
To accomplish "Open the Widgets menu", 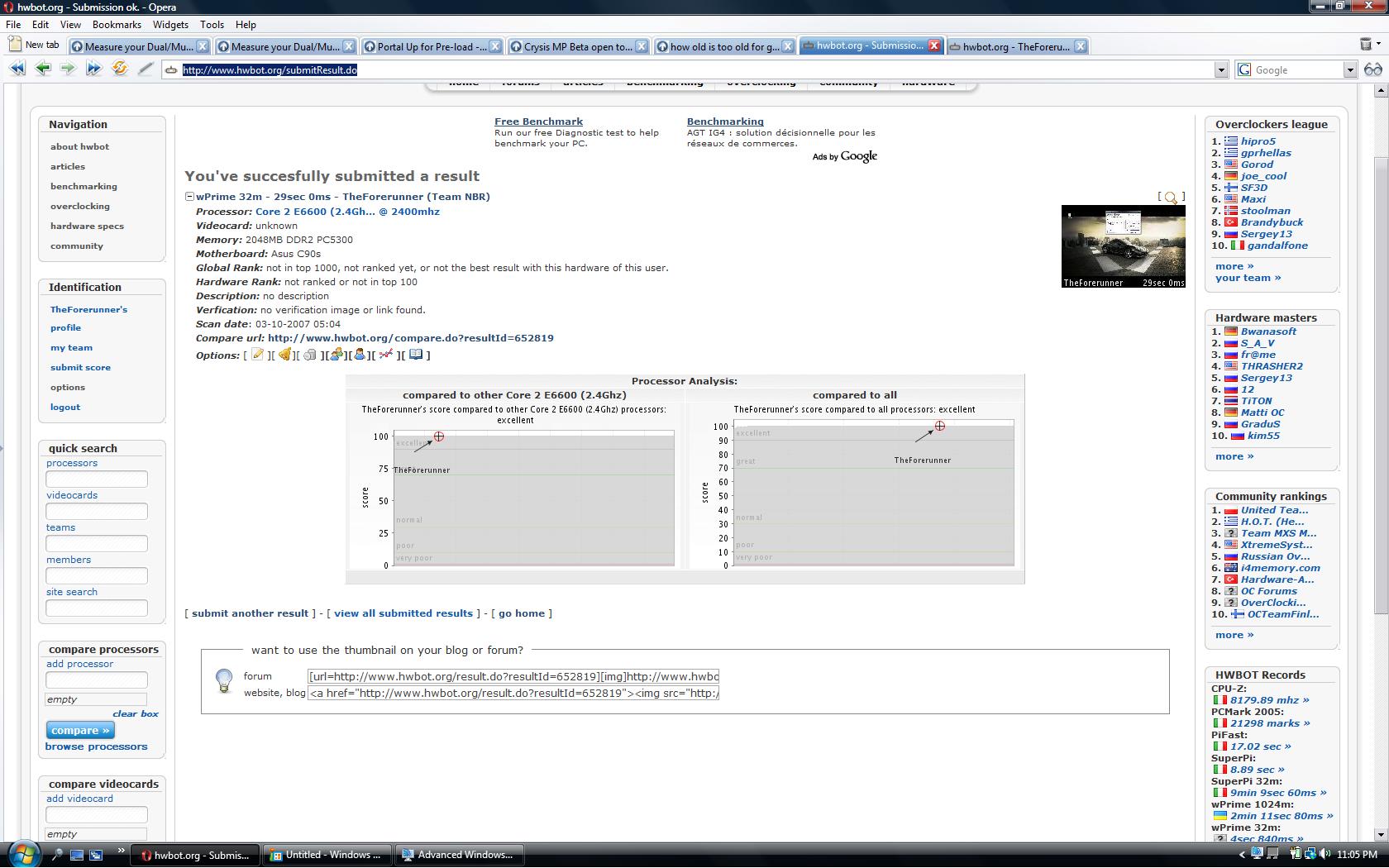I will [170, 25].
